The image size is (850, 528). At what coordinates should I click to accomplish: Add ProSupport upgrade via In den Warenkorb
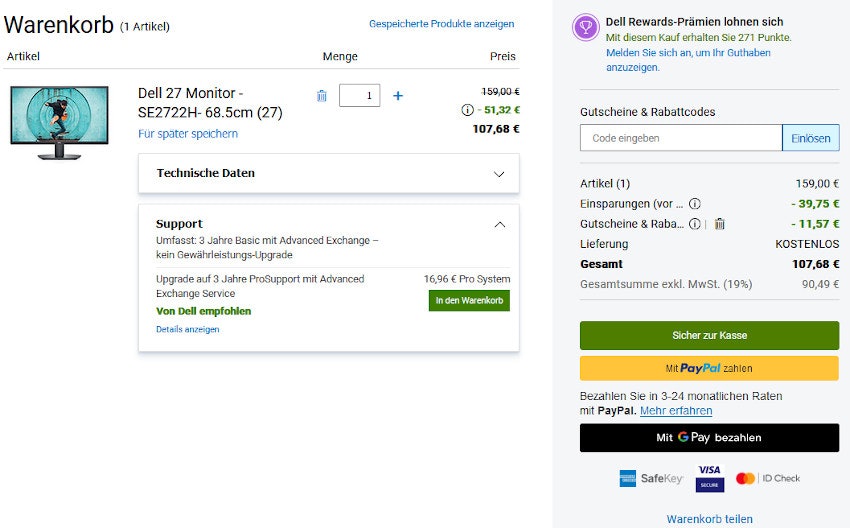(469, 300)
